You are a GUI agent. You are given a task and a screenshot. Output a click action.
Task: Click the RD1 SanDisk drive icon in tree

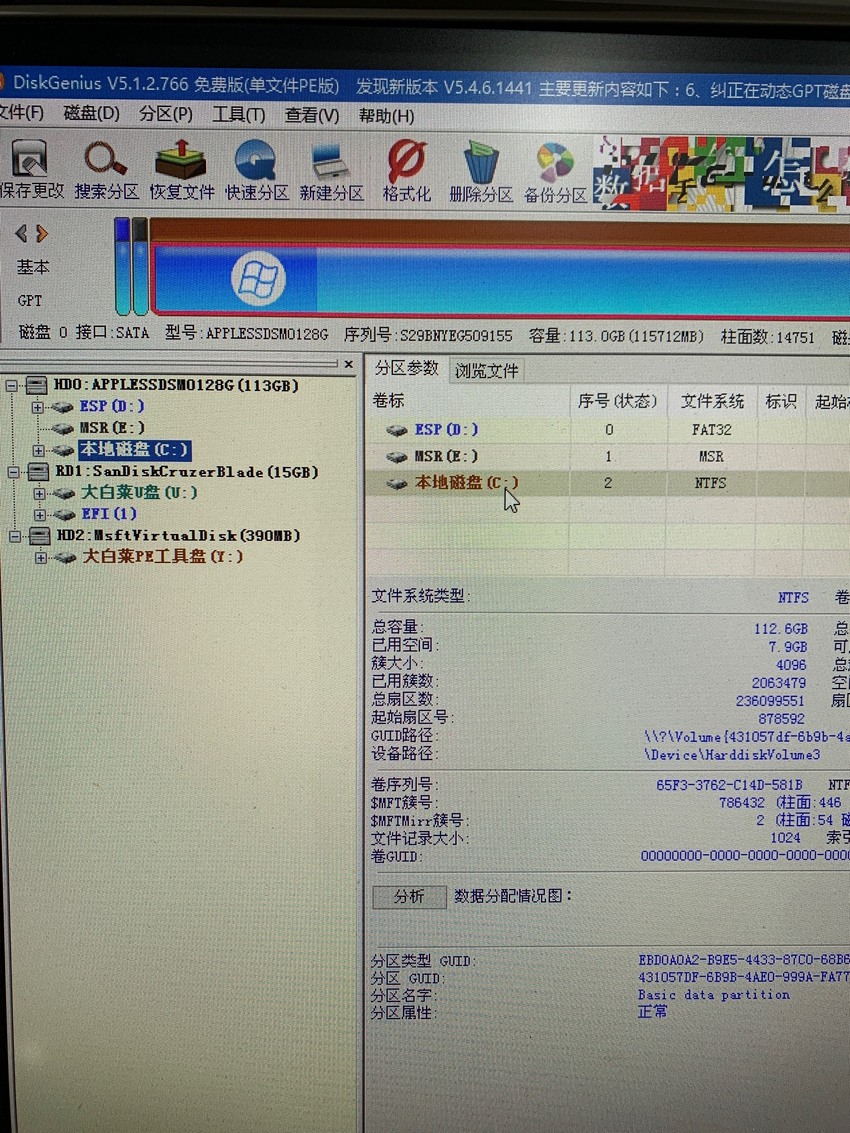click(38, 473)
